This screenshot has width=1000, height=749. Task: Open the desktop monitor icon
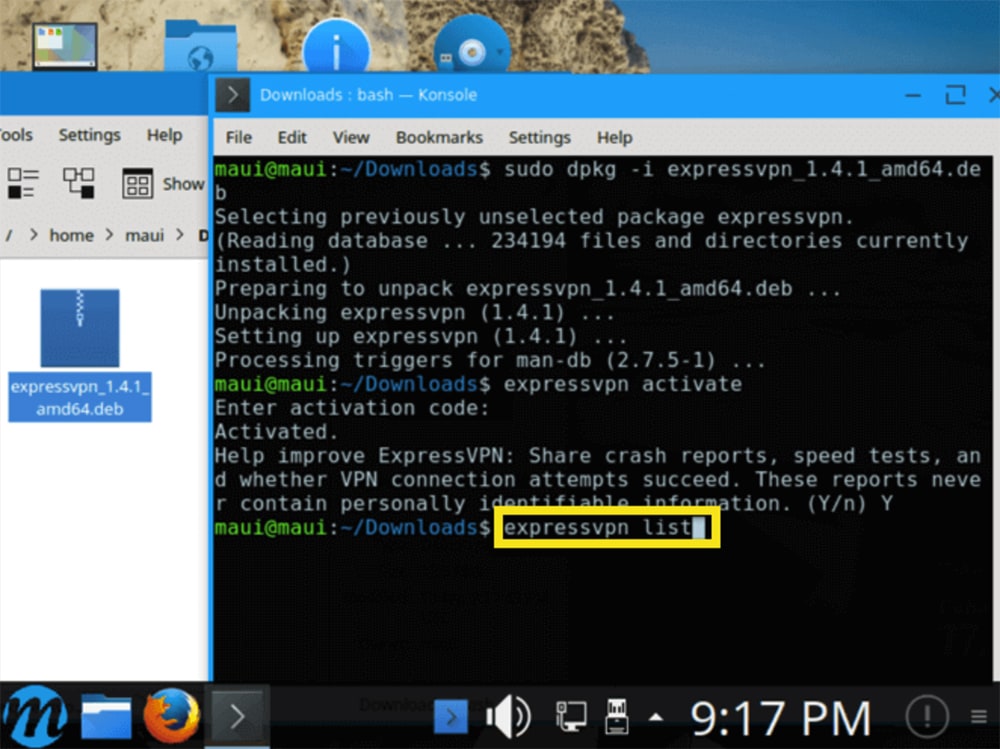pyautogui.click(x=65, y=45)
